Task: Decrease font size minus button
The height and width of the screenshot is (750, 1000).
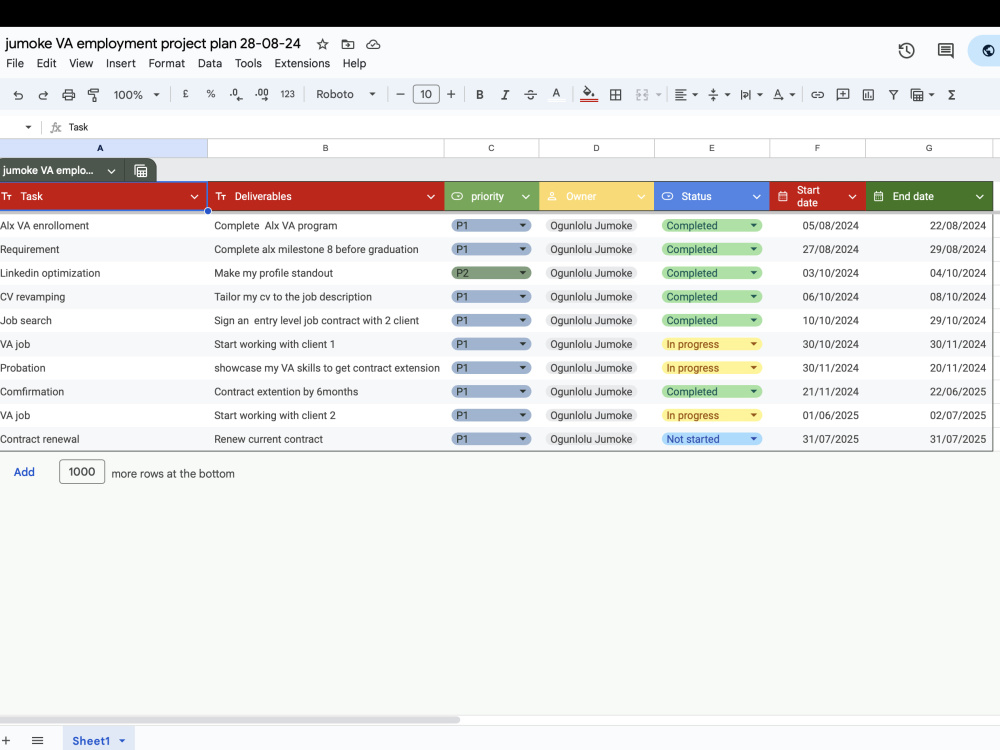Action: click(x=401, y=94)
